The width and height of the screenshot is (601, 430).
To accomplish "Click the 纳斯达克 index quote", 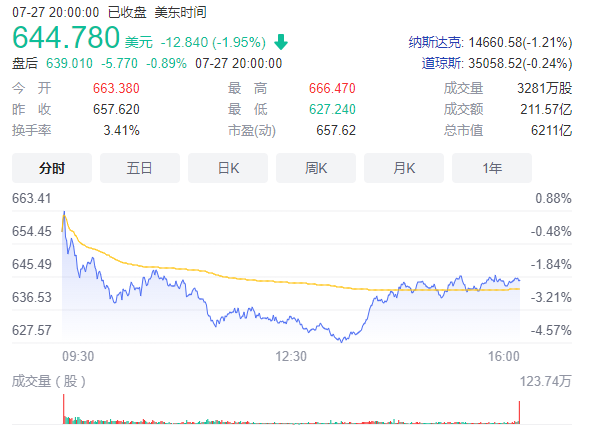I will [490, 43].
